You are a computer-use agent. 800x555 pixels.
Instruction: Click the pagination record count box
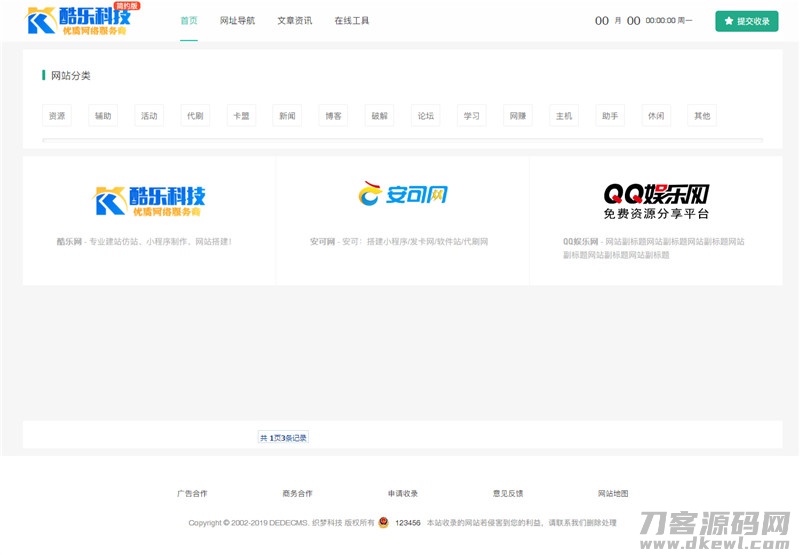click(x=283, y=438)
